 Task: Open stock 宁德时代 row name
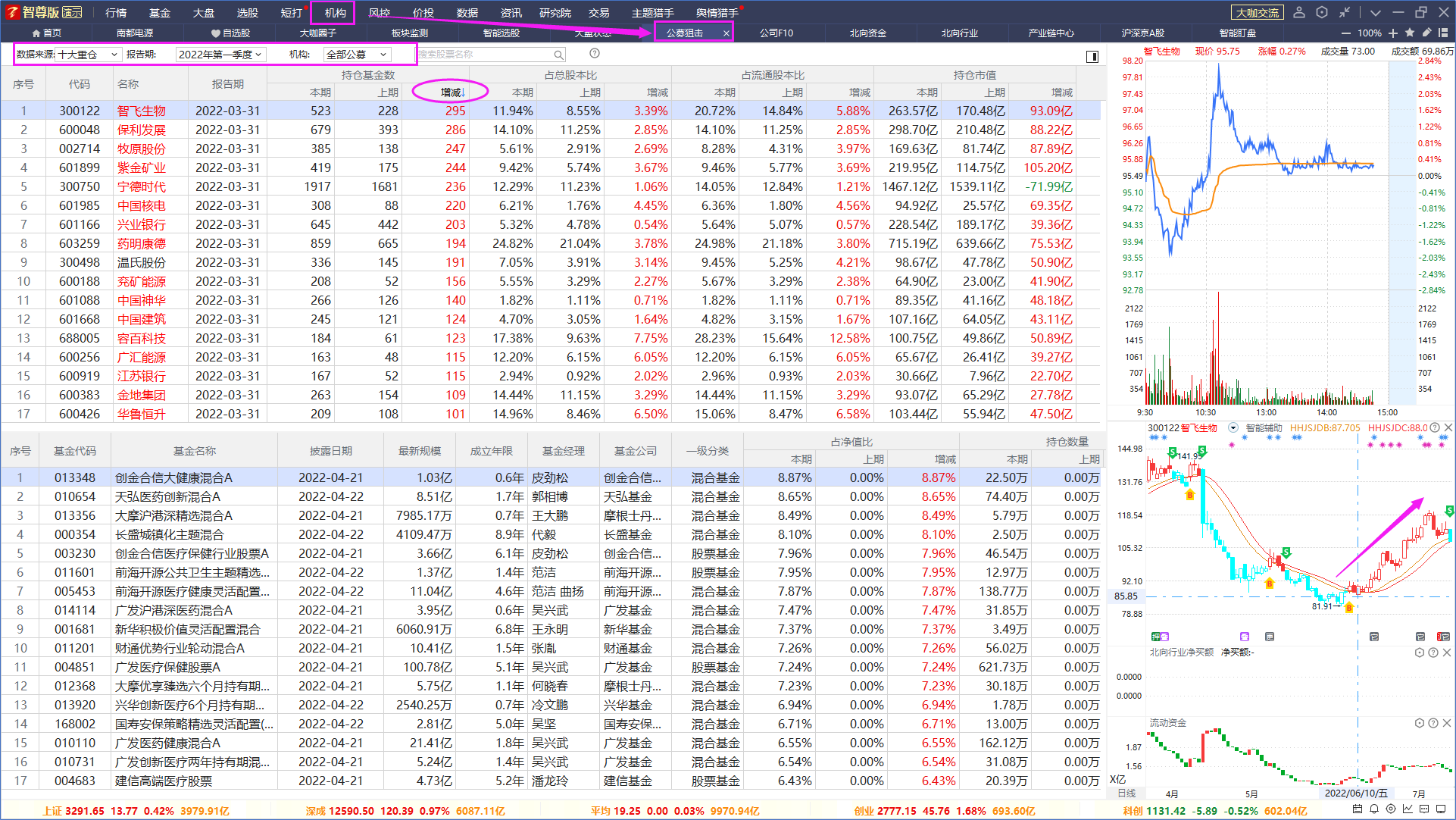142,186
